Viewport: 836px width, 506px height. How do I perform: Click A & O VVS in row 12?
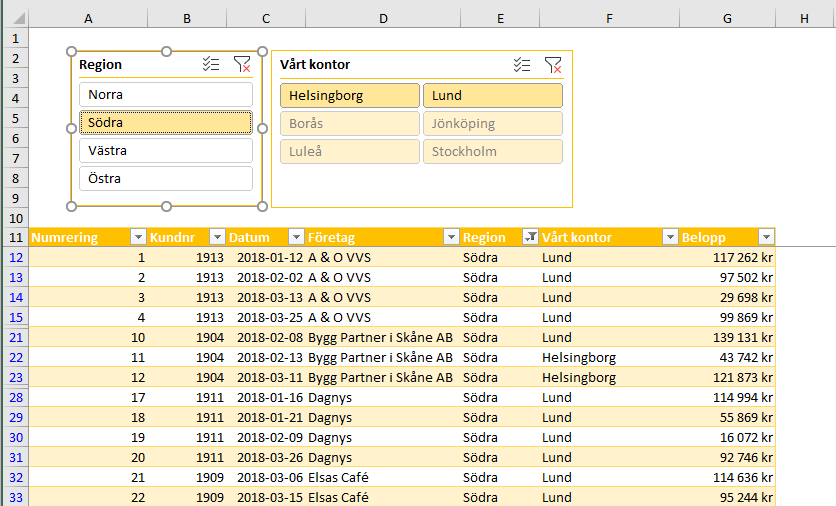click(x=383, y=258)
